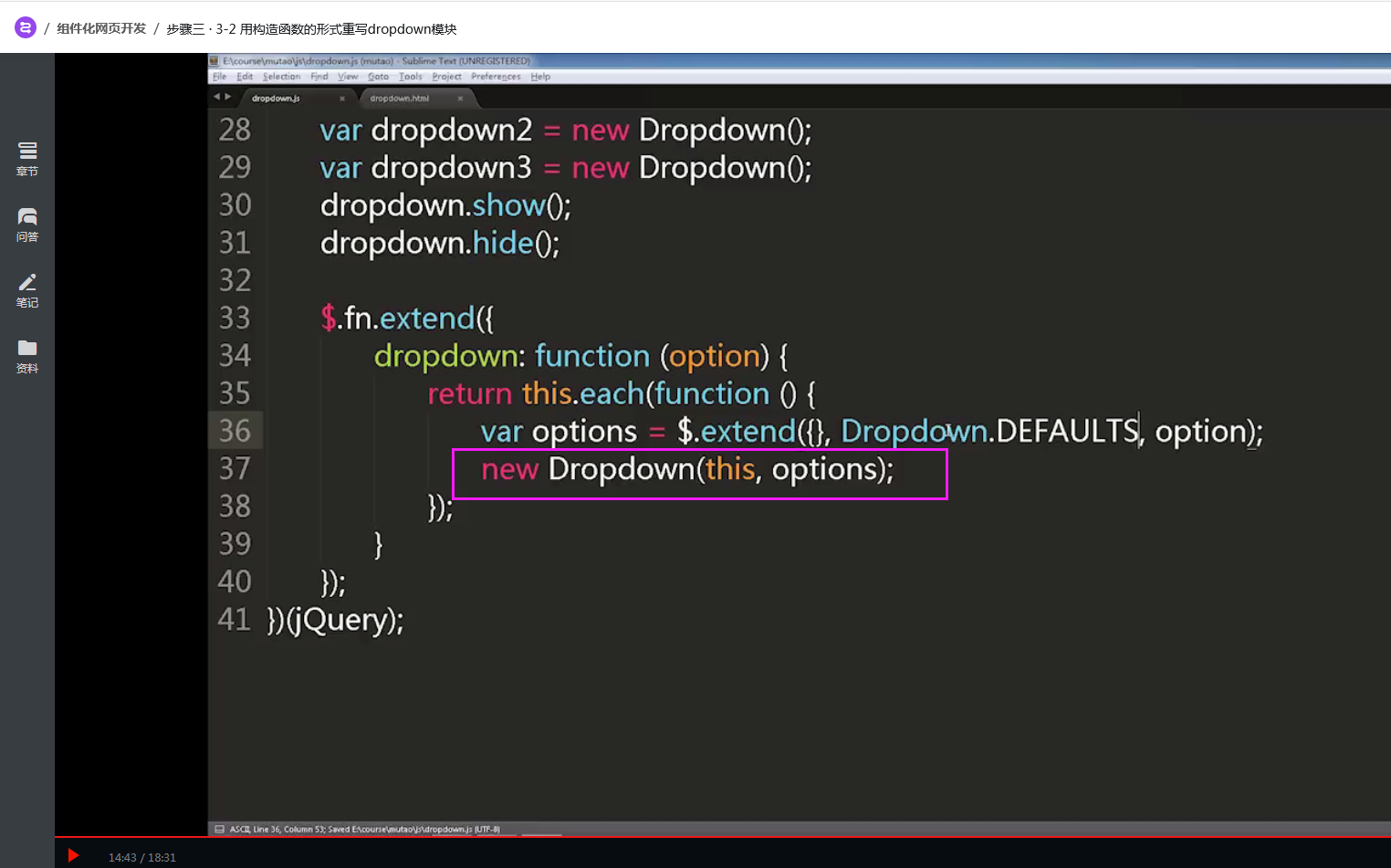The image size is (1391, 868).
Task: Click the status bar panel switcher icon
Action: (x=219, y=830)
